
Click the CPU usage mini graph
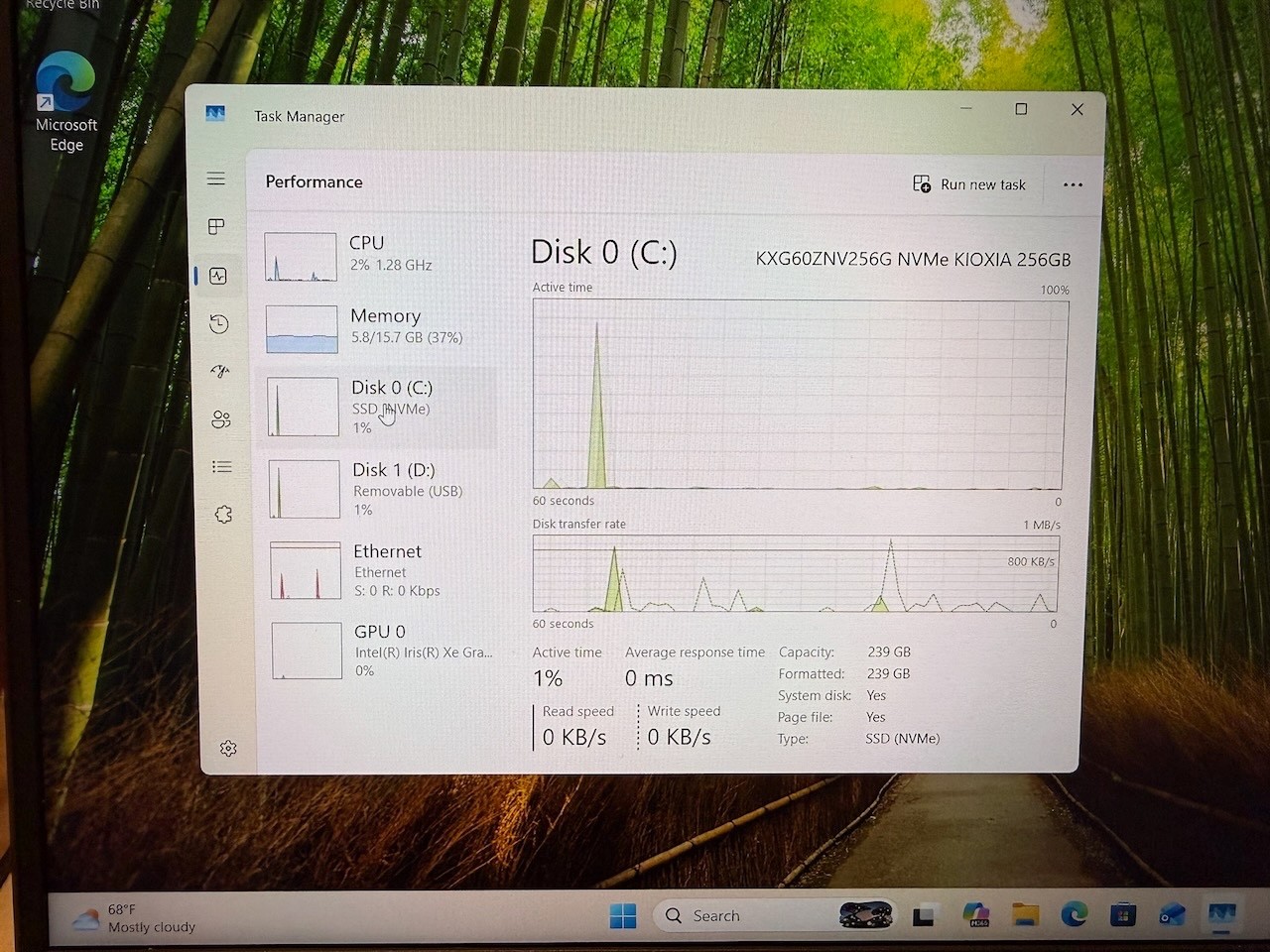point(301,257)
